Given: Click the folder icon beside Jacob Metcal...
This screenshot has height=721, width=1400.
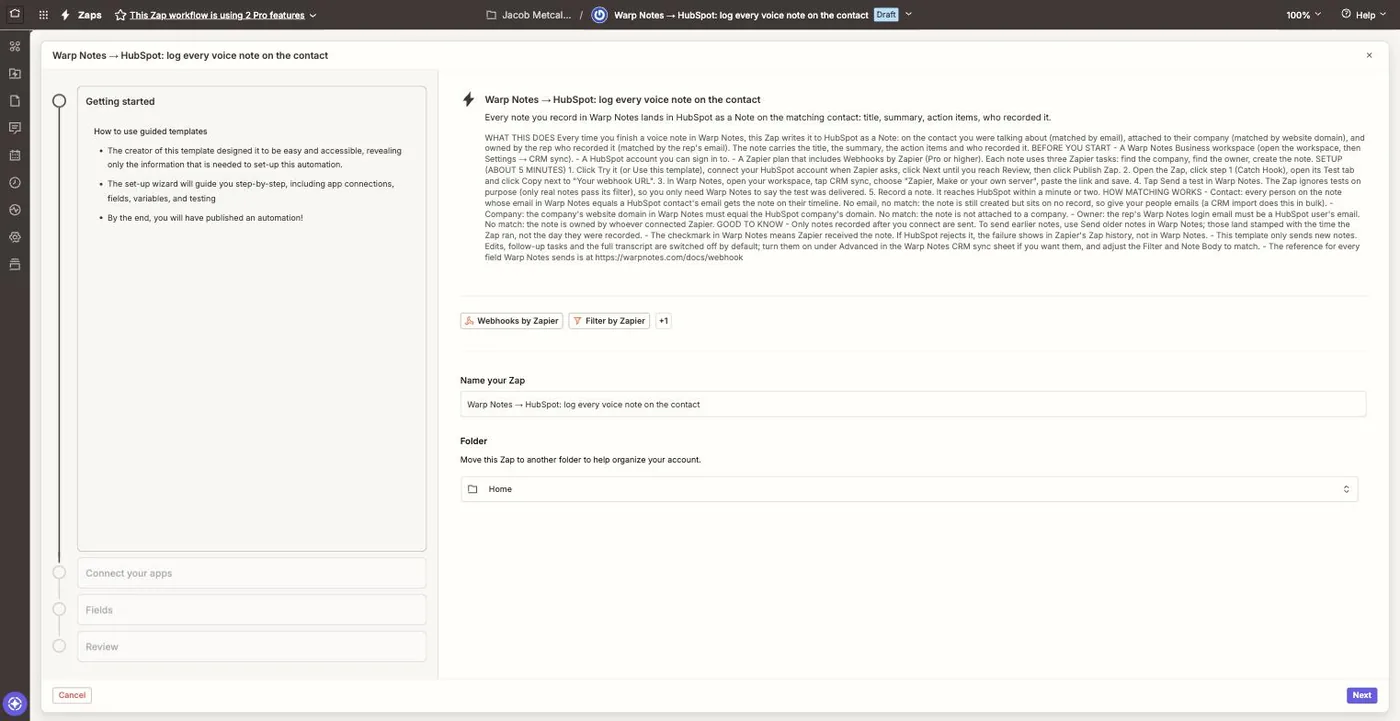Looking at the screenshot, I should (x=491, y=15).
